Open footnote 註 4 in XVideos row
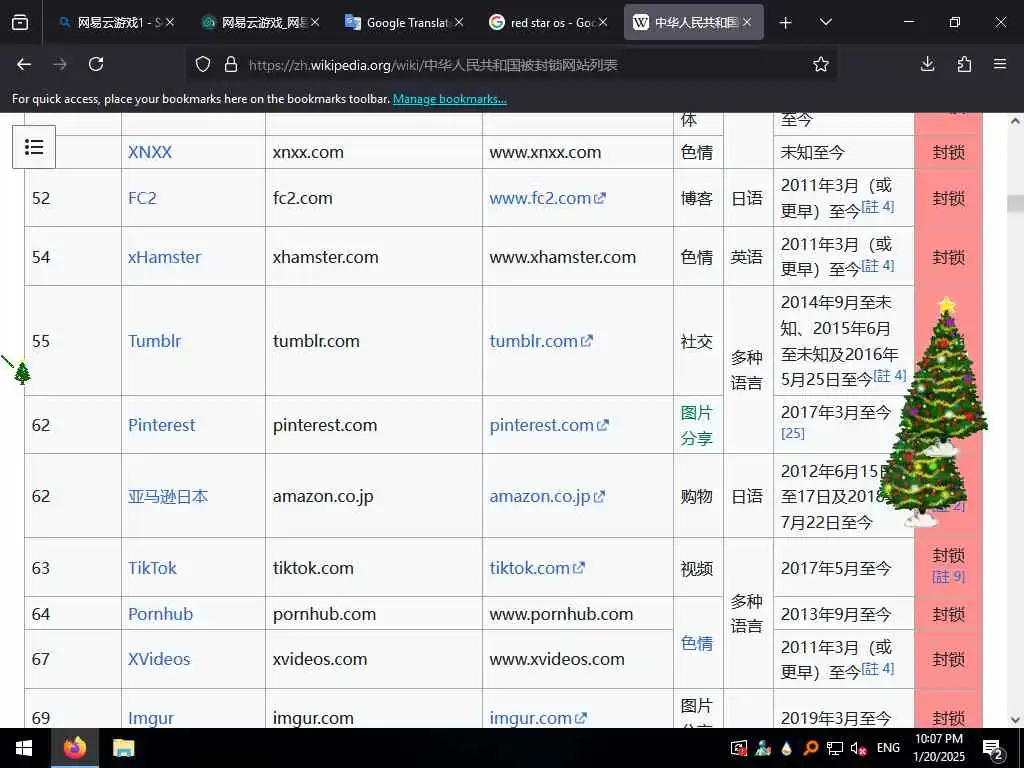This screenshot has height=768, width=1024. tap(878, 668)
